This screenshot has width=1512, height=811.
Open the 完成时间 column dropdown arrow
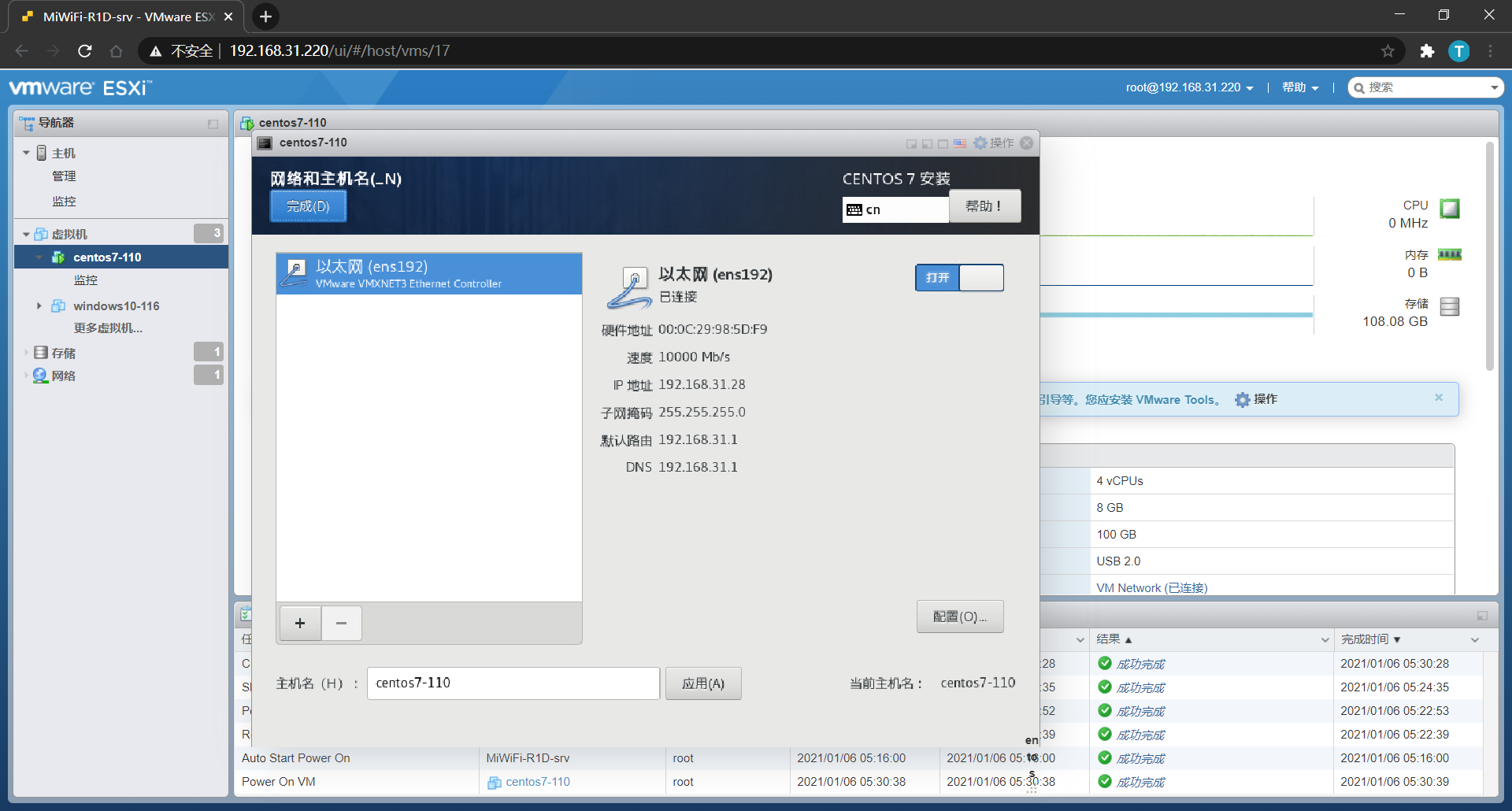[x=1475, y=640]
